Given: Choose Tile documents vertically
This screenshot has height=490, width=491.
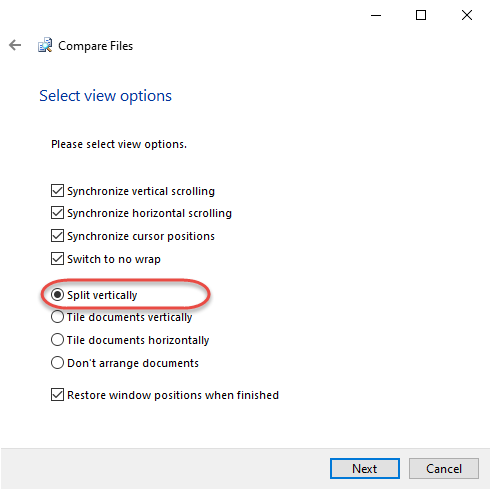Looking at the screenshot, I should pyautogui.click(x=57, y=317).
